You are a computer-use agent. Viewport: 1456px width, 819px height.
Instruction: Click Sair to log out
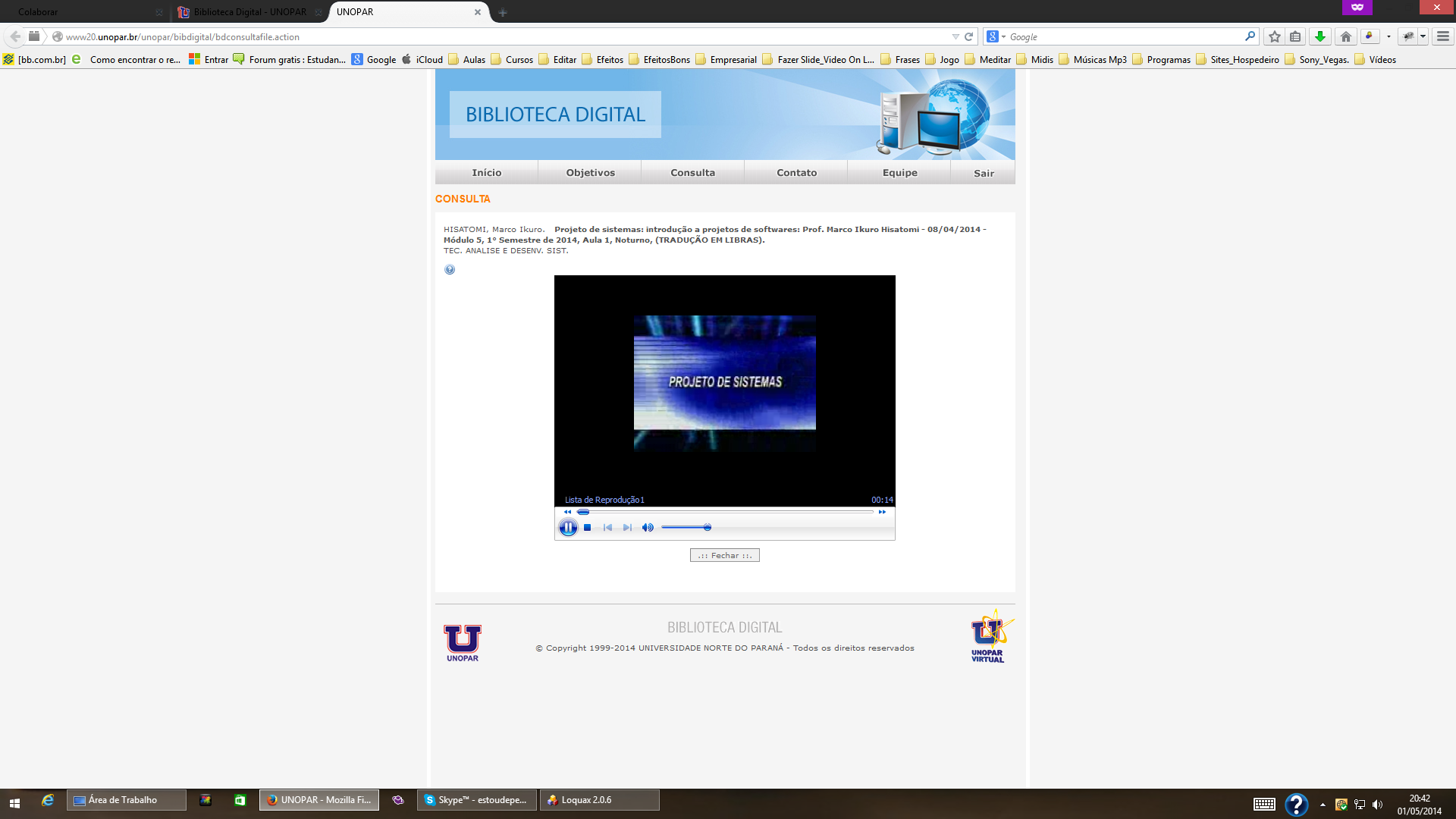click(984, 173)
